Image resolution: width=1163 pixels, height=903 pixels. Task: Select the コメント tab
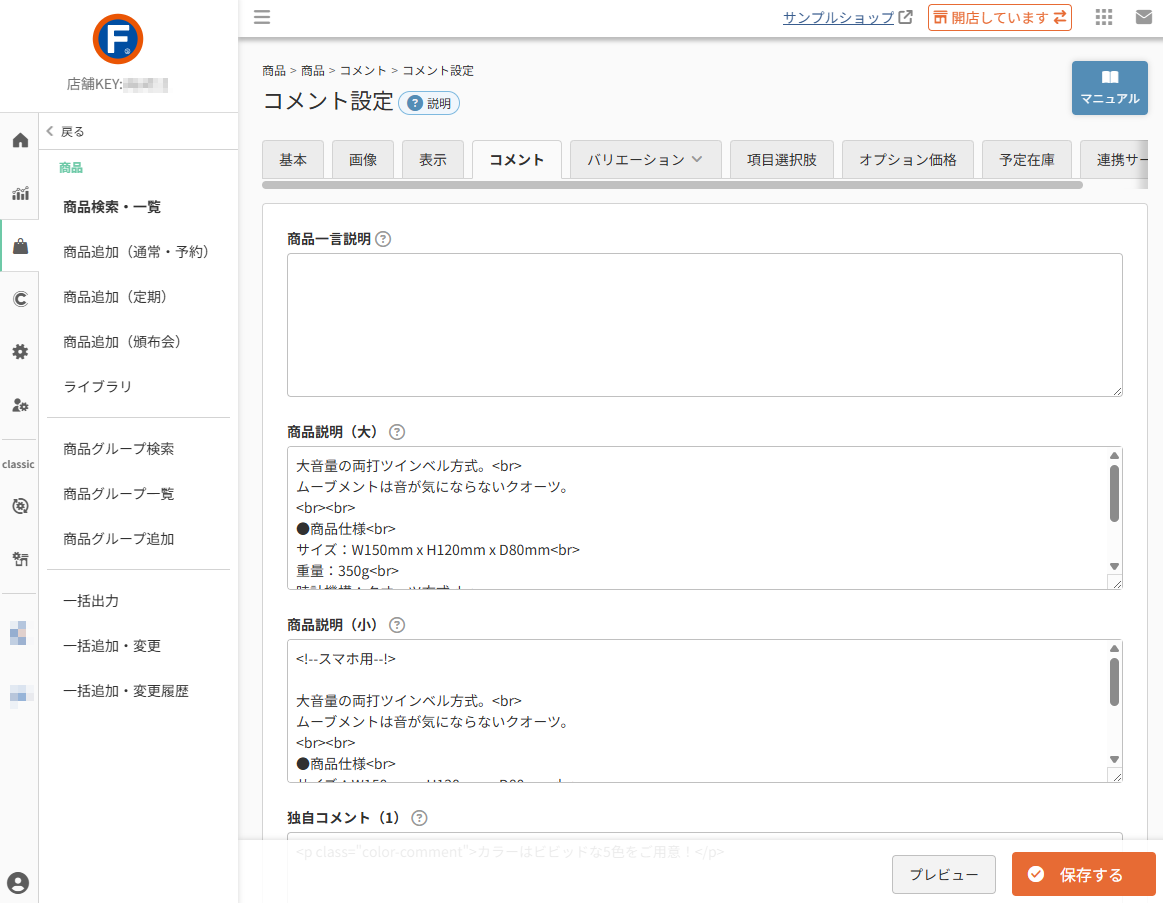point(516,160)
